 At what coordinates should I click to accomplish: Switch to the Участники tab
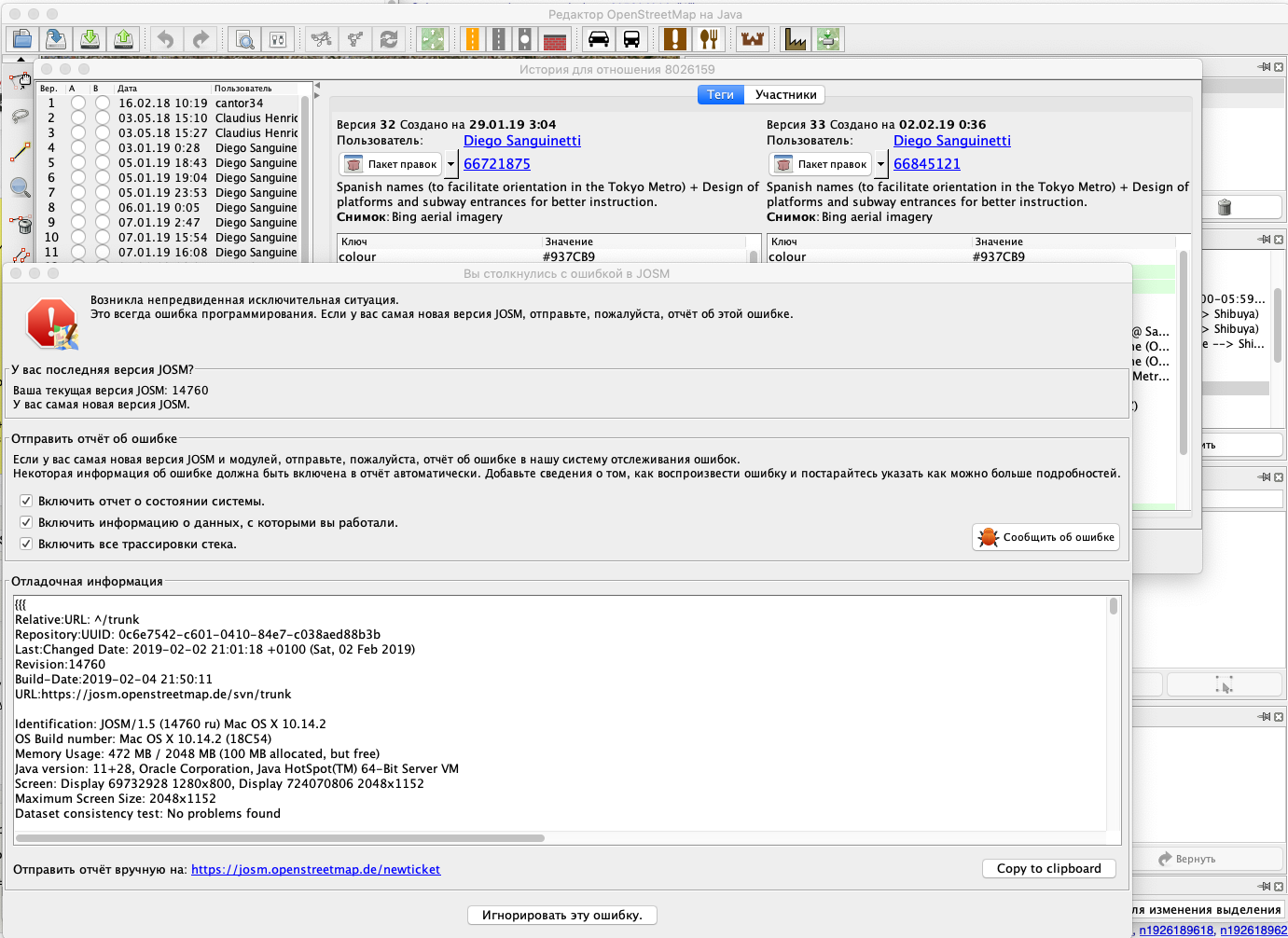[785, 94]
